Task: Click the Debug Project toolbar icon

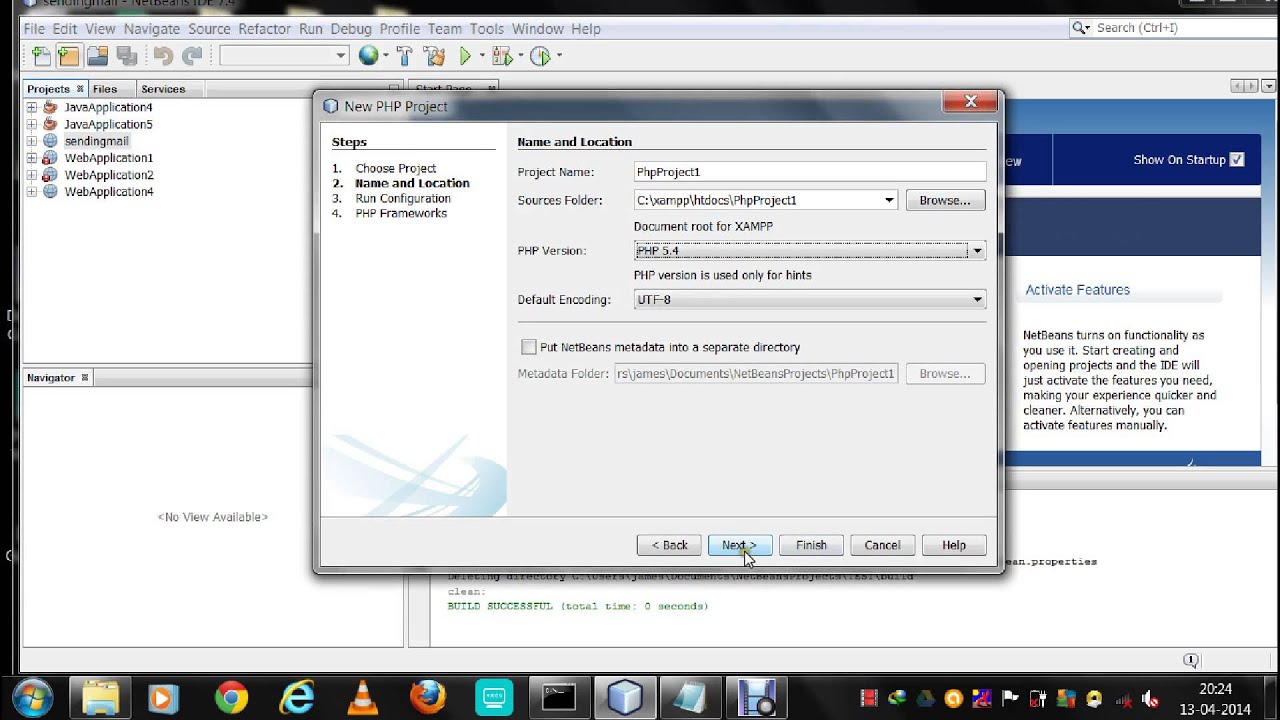Action: (x=501, y=56)
